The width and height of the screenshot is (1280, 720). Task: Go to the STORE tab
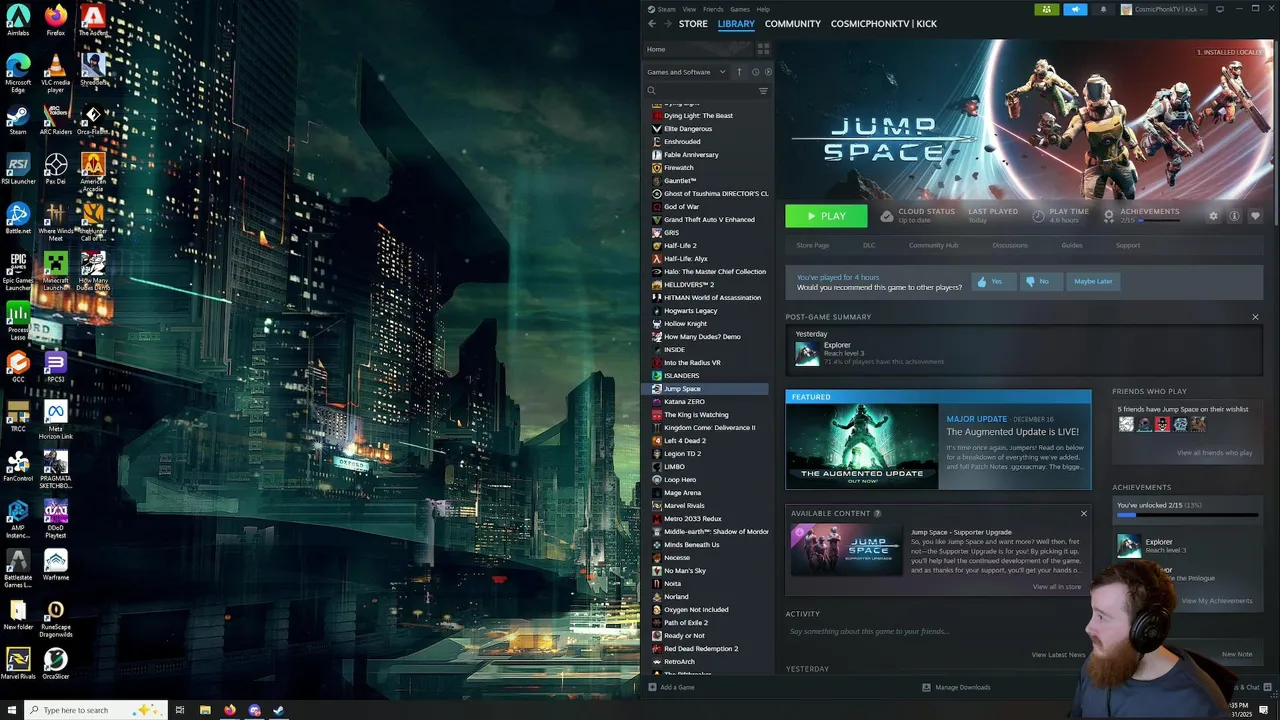tap(693, 23)
